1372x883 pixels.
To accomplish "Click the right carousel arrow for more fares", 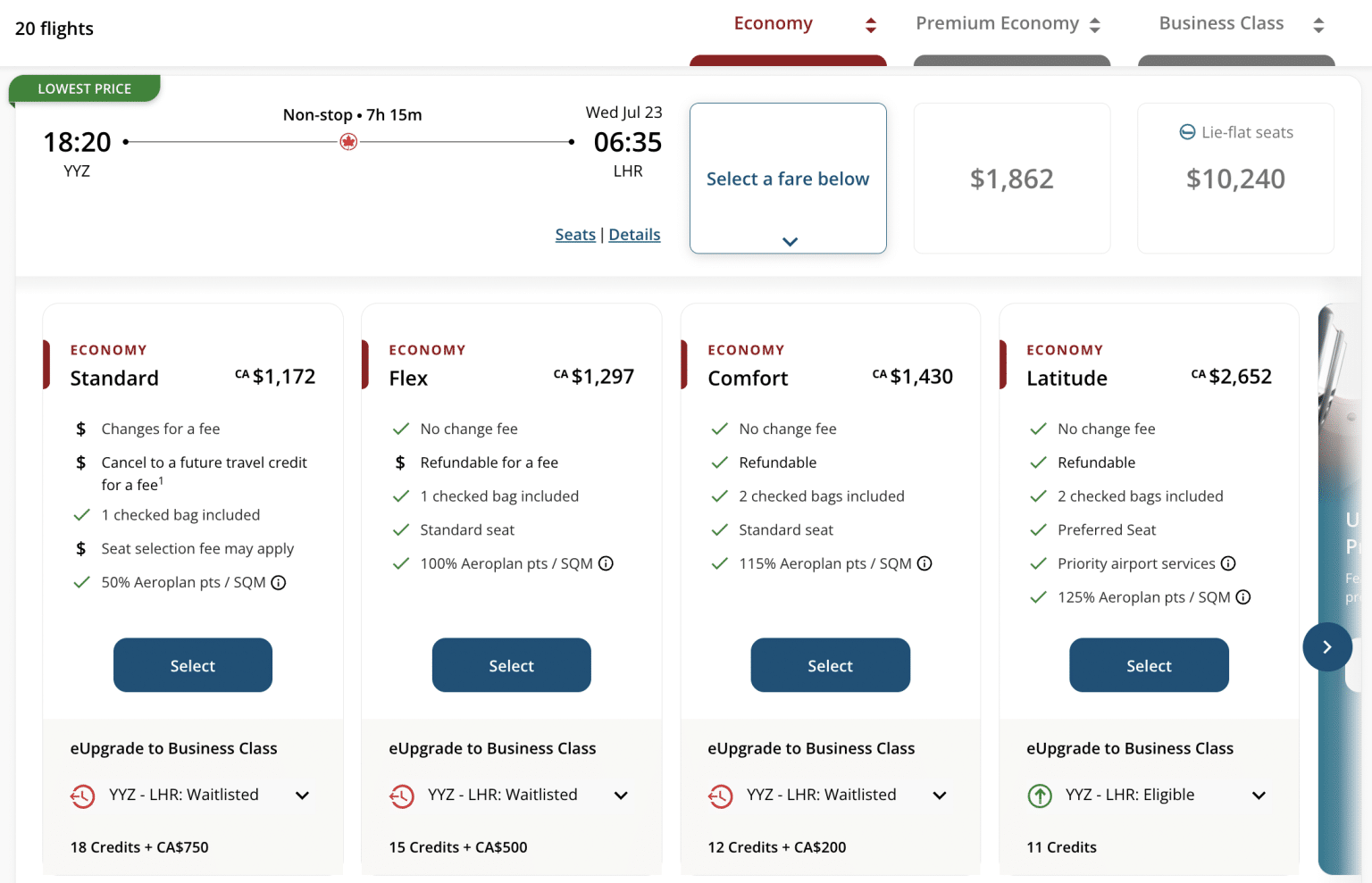I will 1327,646.
